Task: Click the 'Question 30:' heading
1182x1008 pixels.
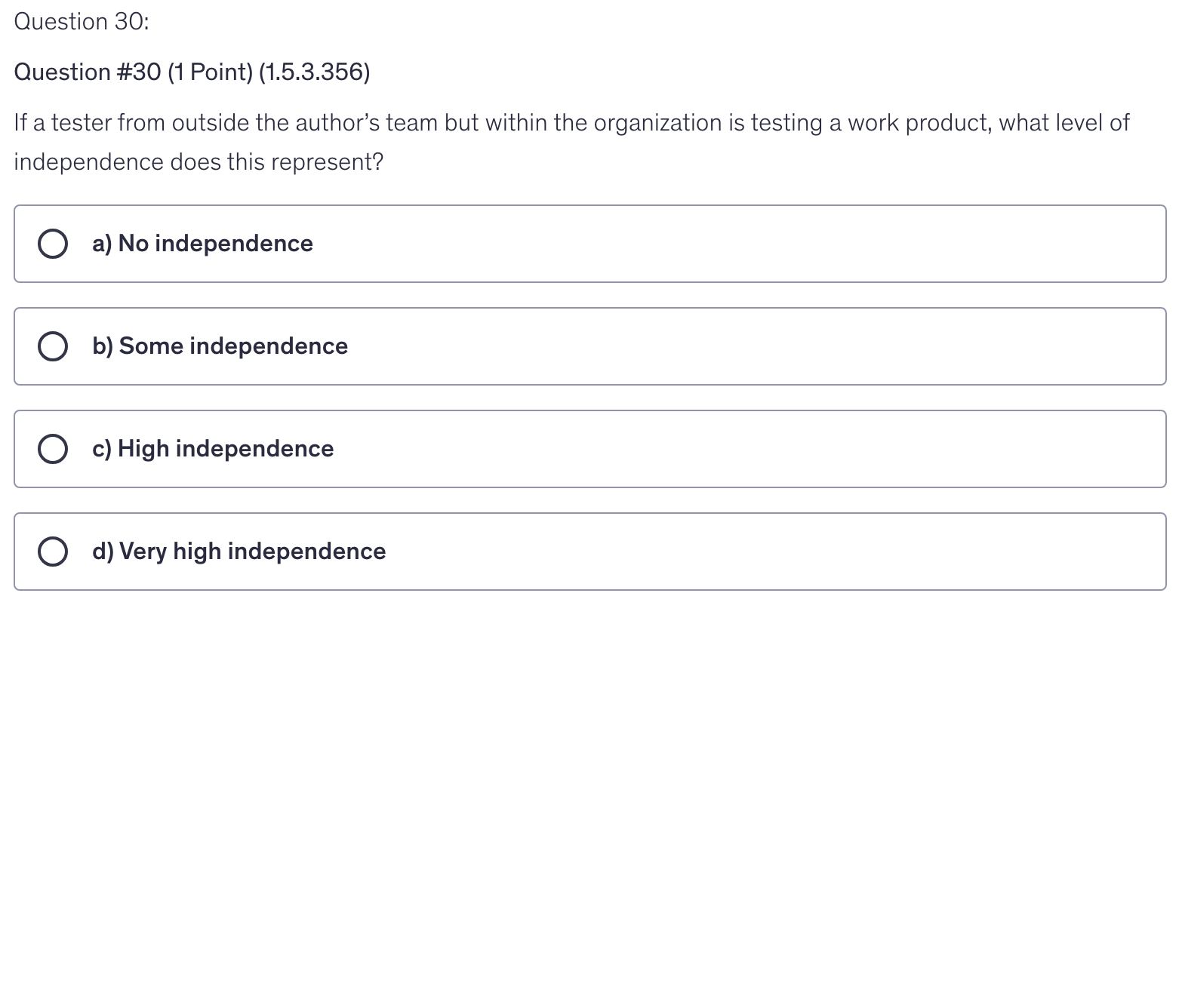Action: [x=82, y=22]
